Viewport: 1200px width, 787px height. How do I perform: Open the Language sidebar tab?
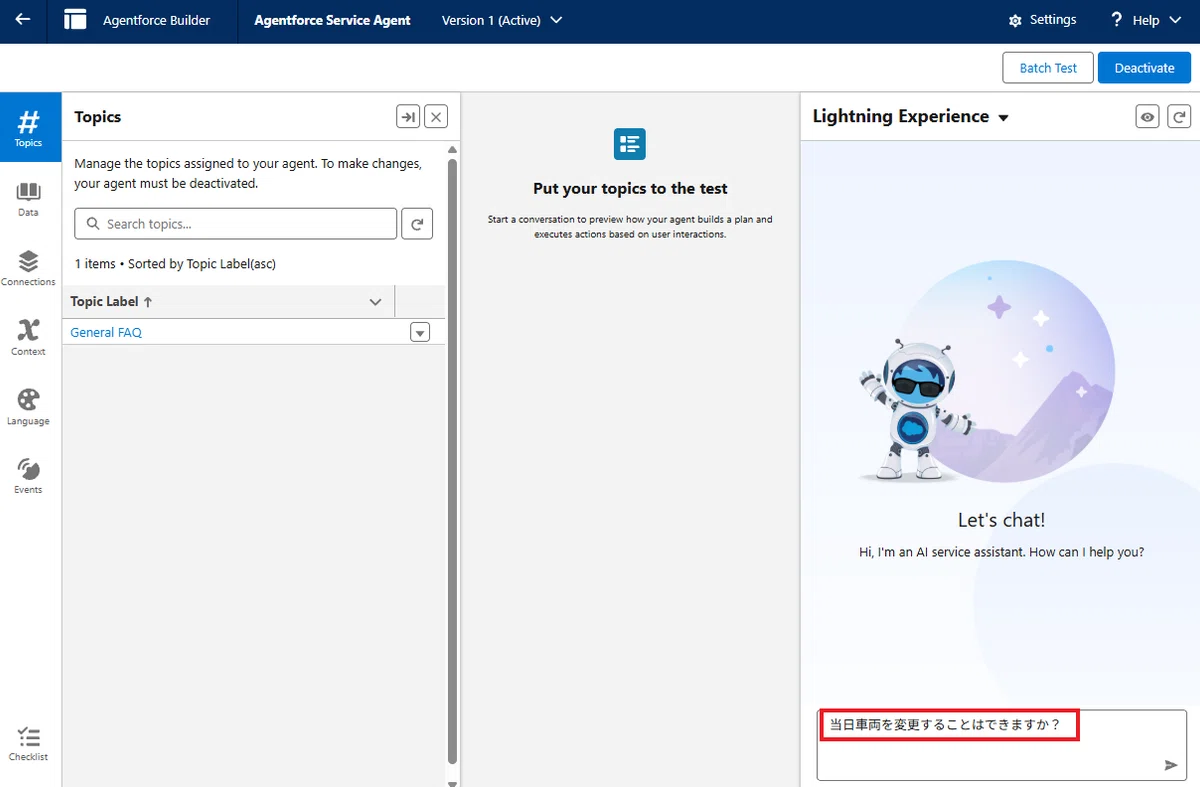click(28, 407)
